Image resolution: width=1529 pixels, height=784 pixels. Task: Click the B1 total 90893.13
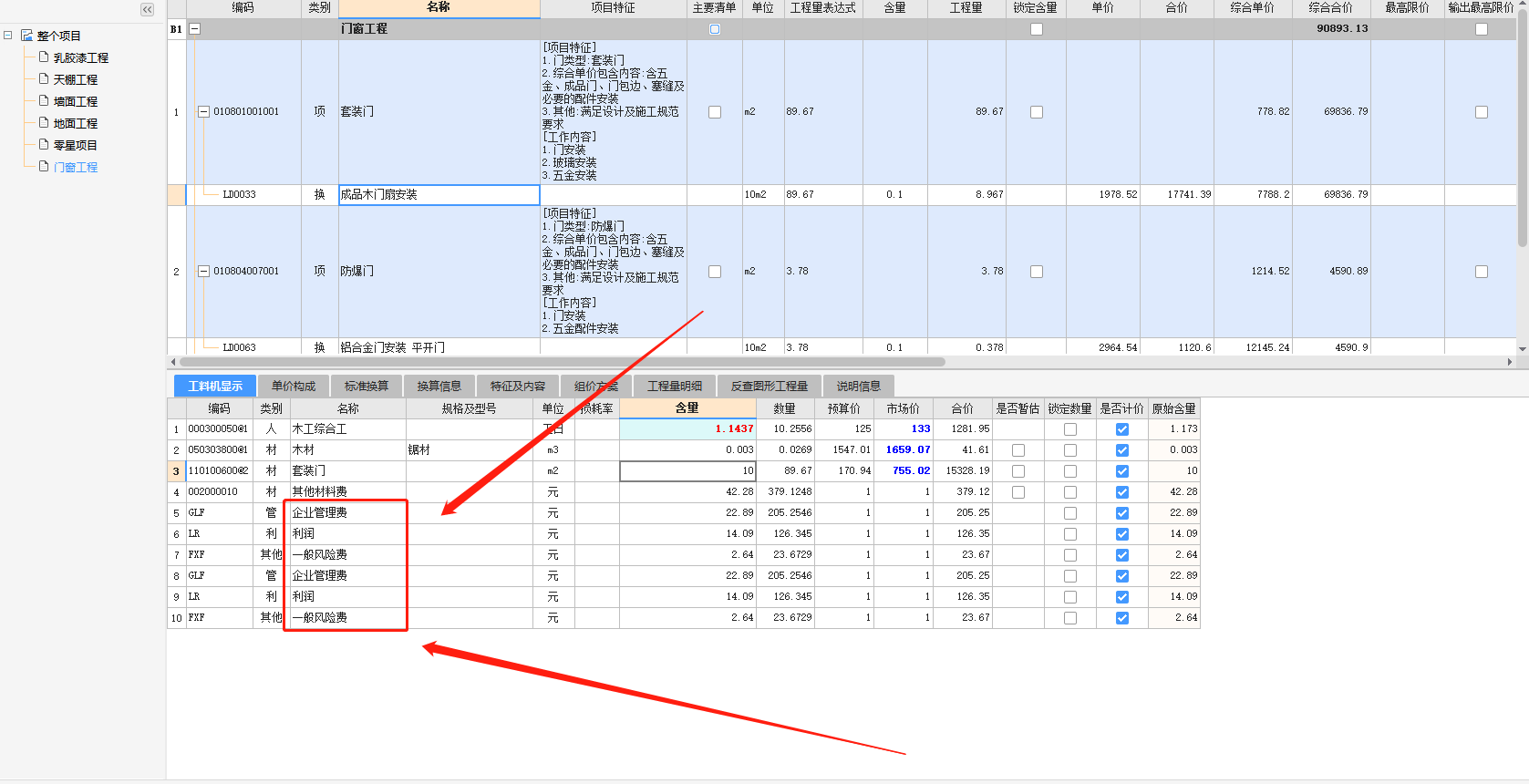[1342, 28]
